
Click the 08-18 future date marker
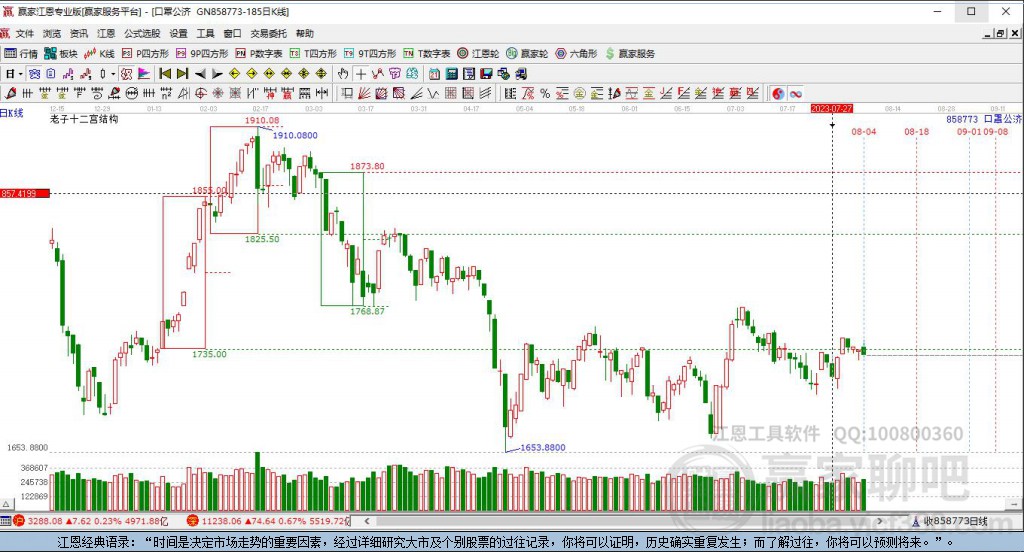[x=916, y=131]
